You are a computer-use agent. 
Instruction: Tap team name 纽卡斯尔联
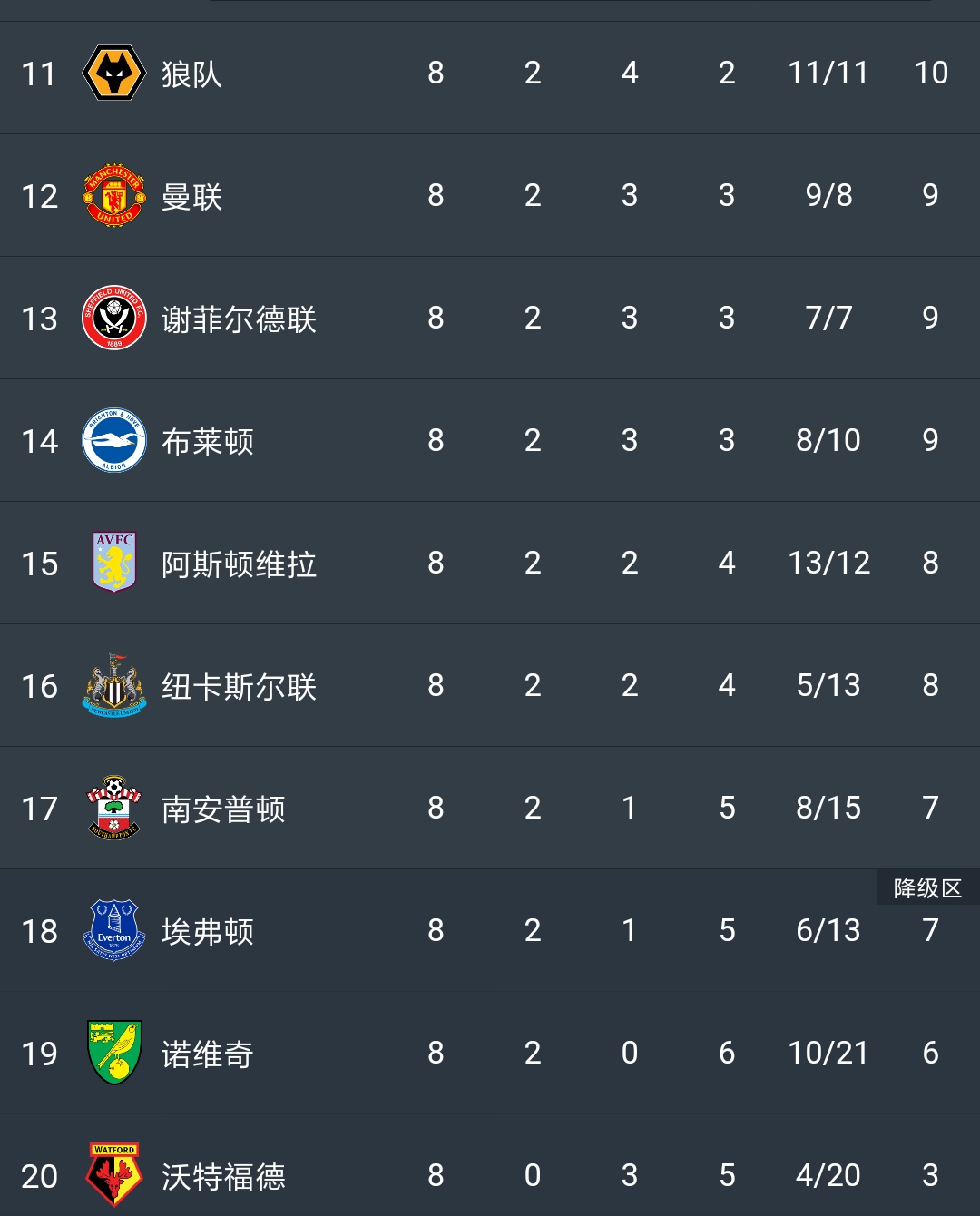[x=239, y=687]
